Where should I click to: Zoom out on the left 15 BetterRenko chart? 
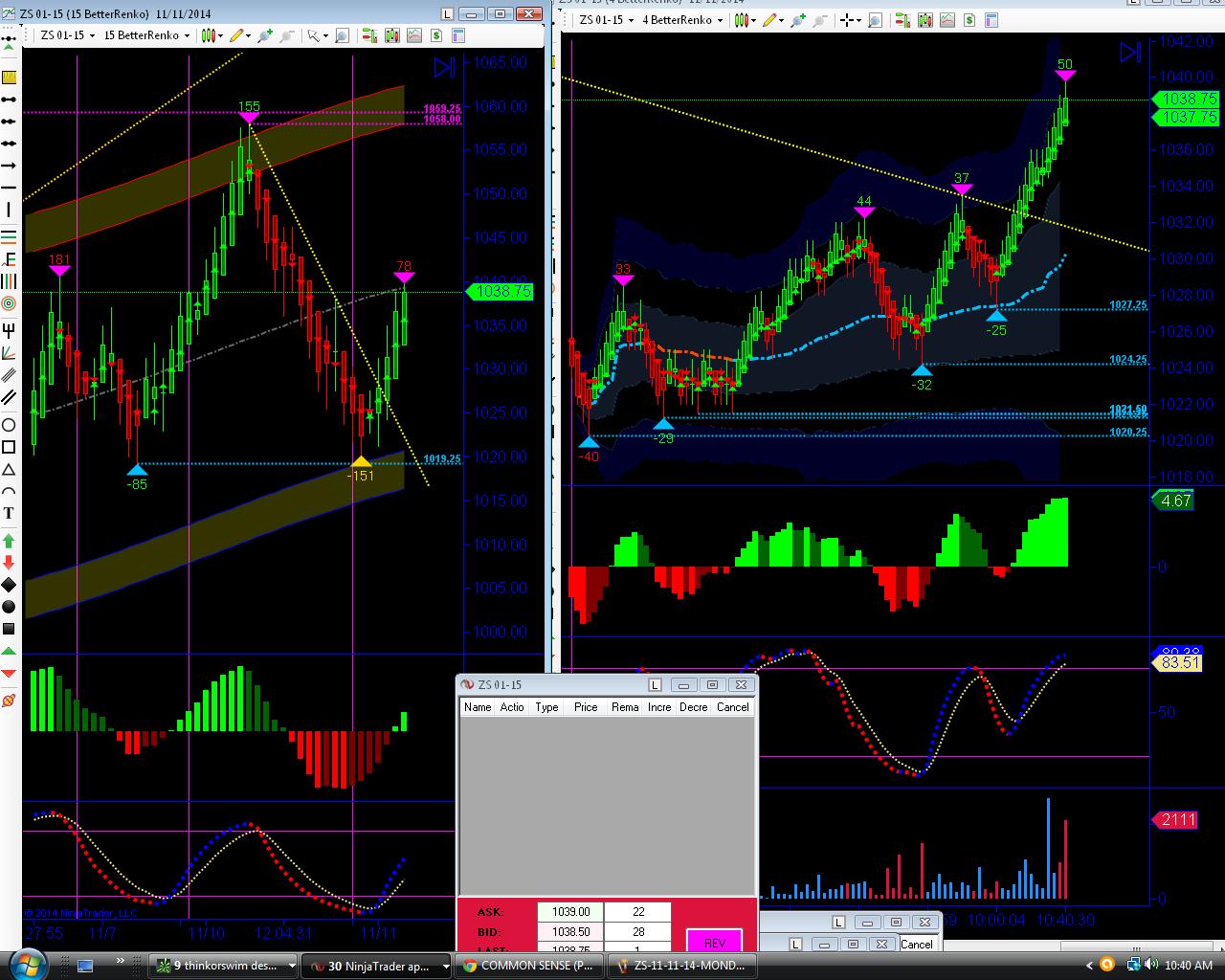point(287,35)
